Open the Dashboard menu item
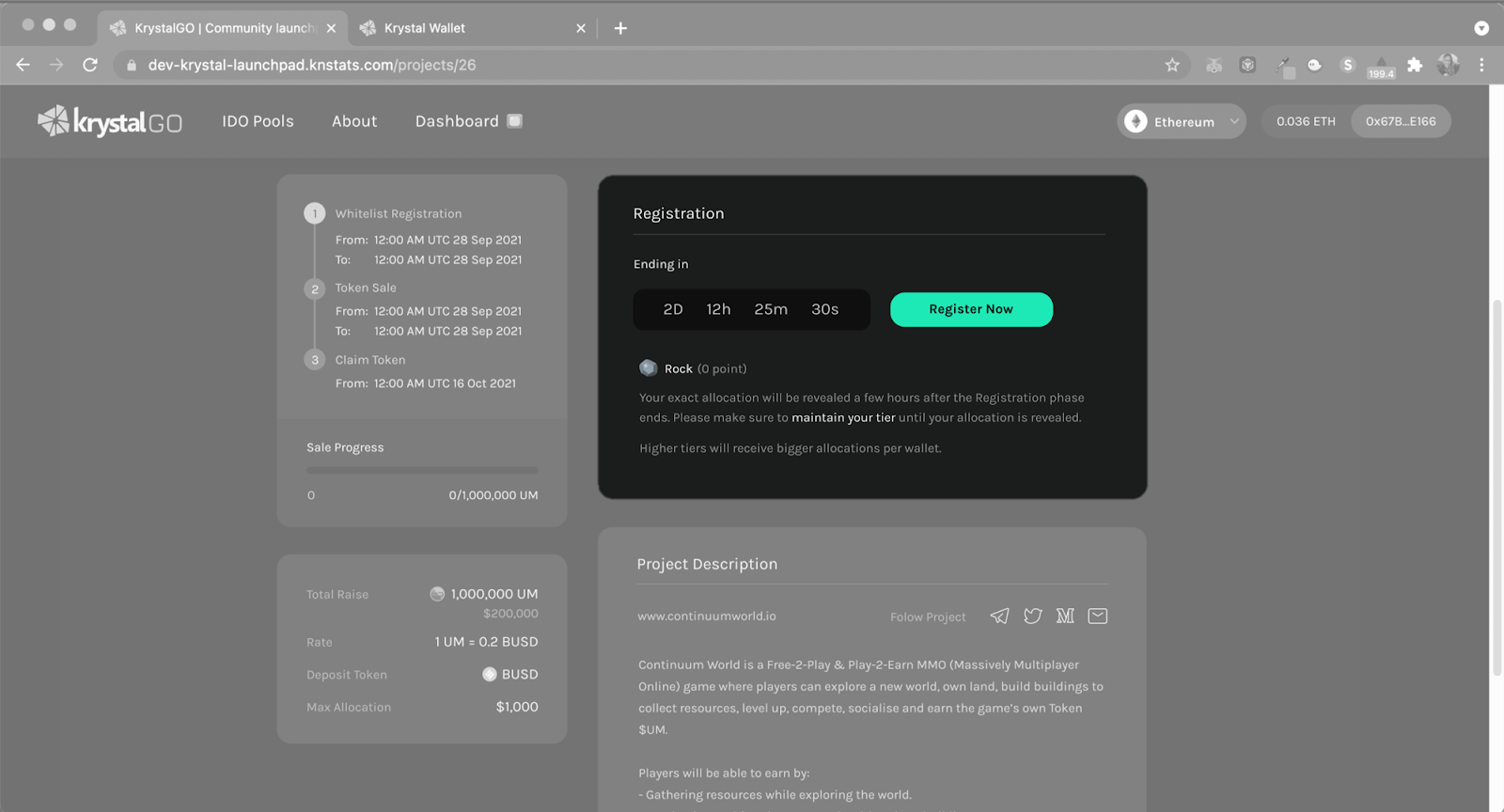Image resolution: width=1504 pixels, height=812 pixels. pos(458,121)
